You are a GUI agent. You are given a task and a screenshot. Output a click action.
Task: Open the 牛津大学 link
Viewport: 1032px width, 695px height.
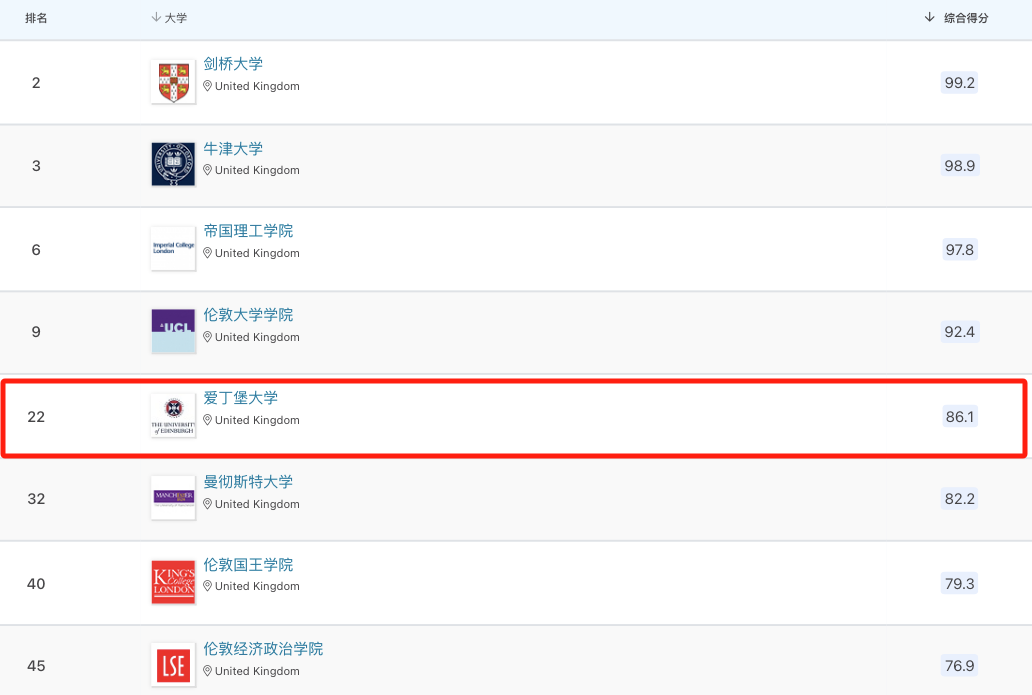pos(233,149)
